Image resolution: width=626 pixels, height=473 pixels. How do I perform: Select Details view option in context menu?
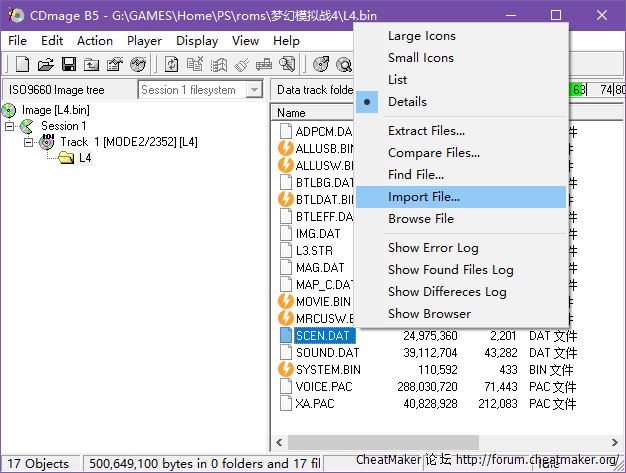pyautogui.click(x=407, y=102)
